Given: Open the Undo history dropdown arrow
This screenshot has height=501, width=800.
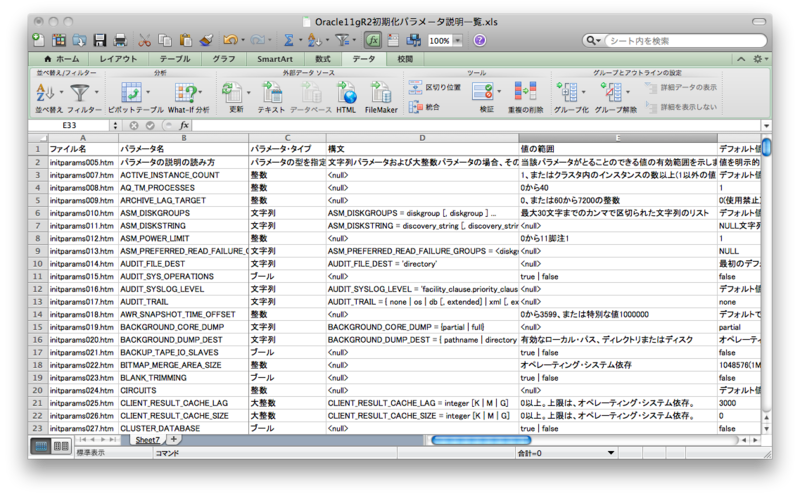Looking at the screenshot, I should (x=243, y=40).
